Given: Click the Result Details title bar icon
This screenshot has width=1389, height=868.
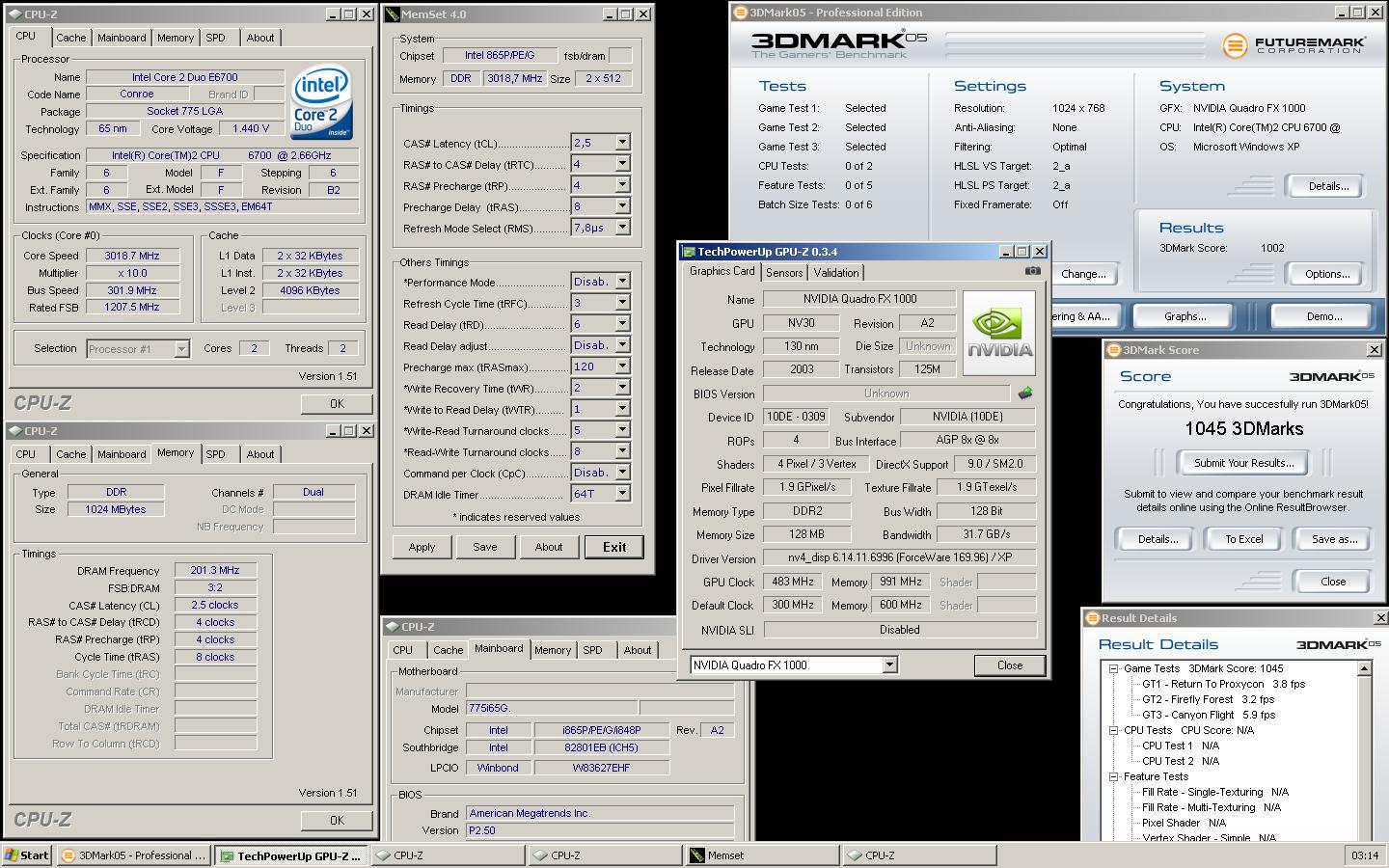Looking at the screenshot, I should (x=1093, y=618).
